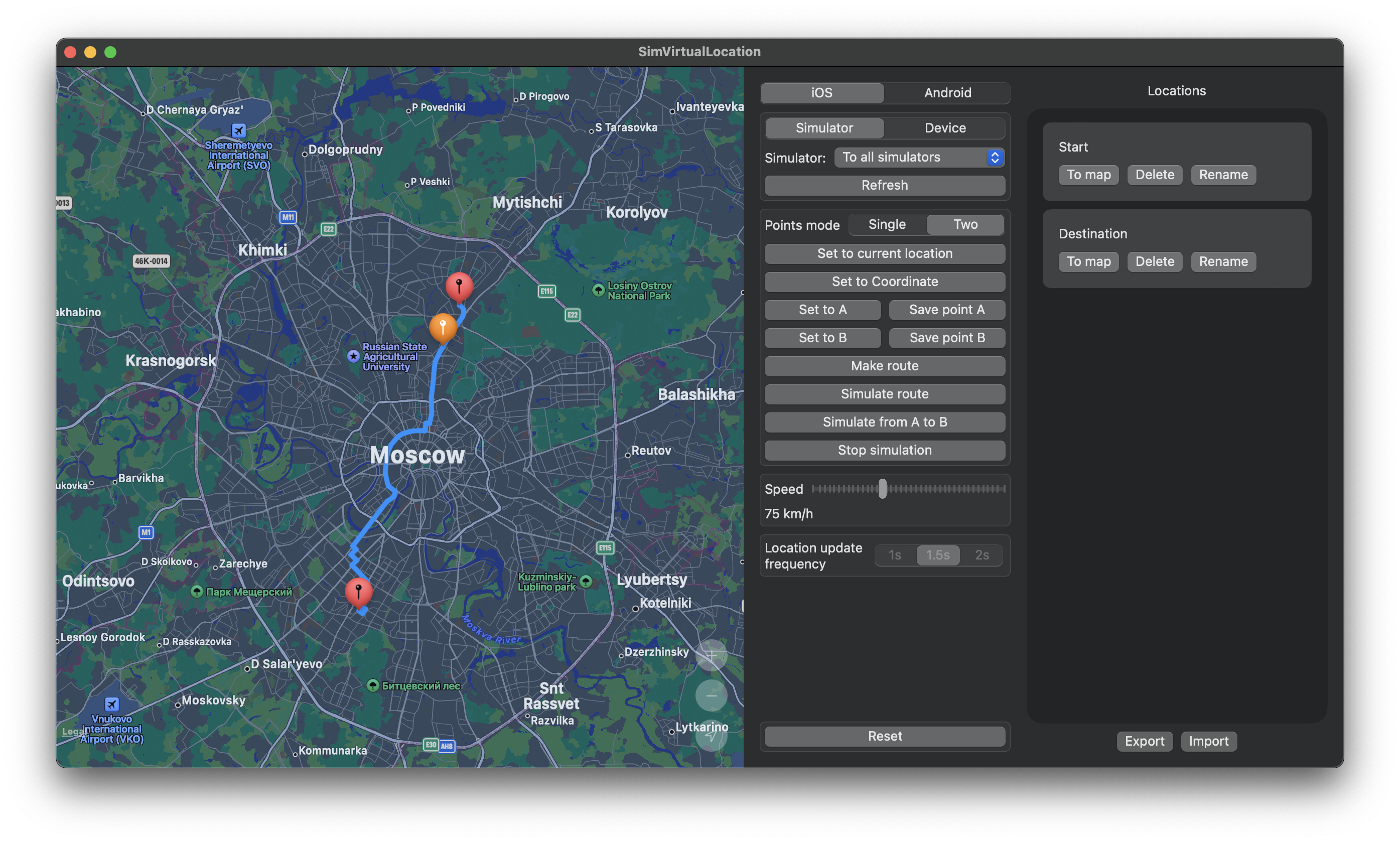
Task: Open the Simulator selection dropdown
Action: (918, 157)
